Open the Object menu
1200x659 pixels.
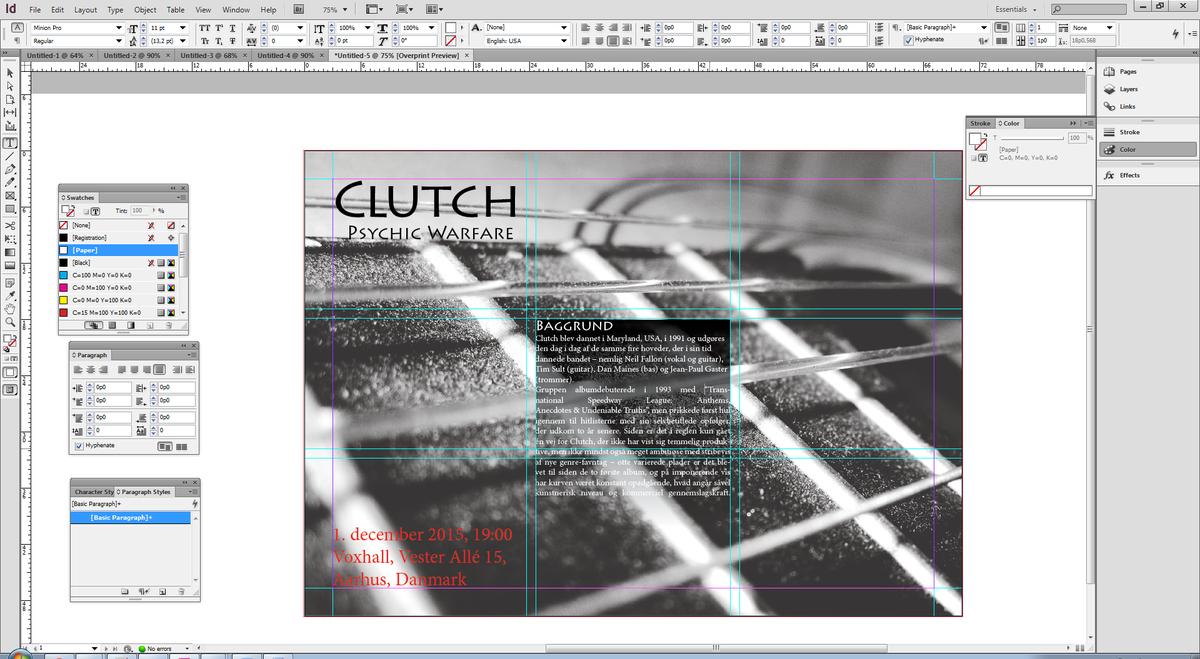[x=145, y=9]
